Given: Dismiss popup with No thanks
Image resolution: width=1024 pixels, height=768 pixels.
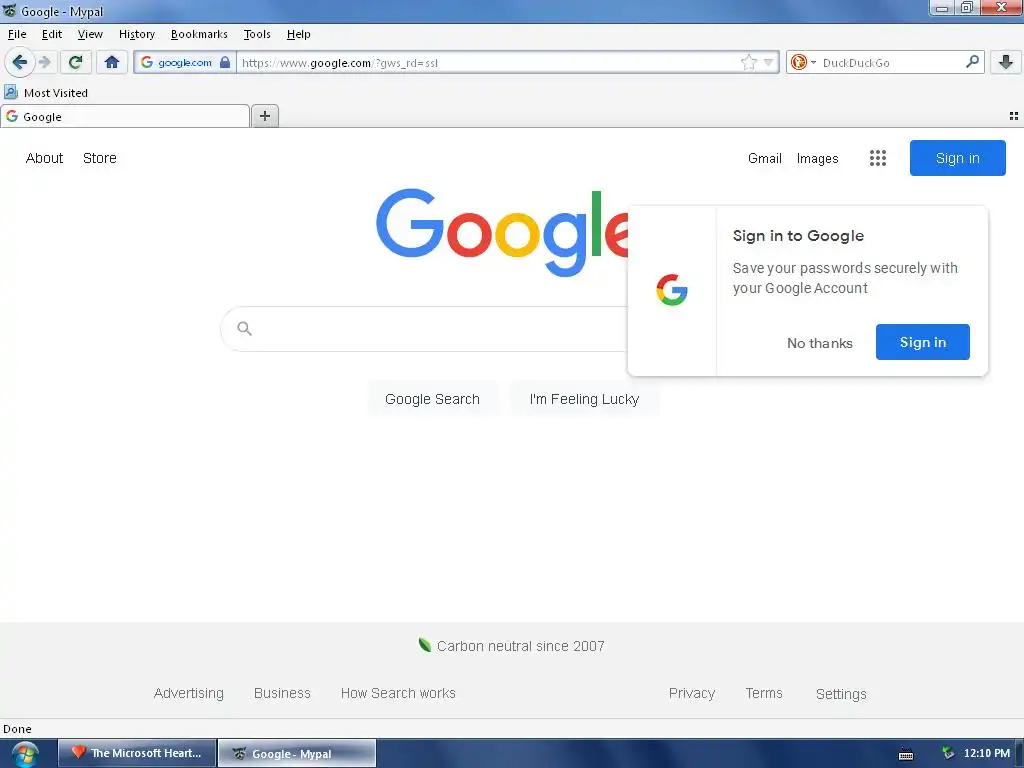Looking at the screenshot, I should pos(820,343).
